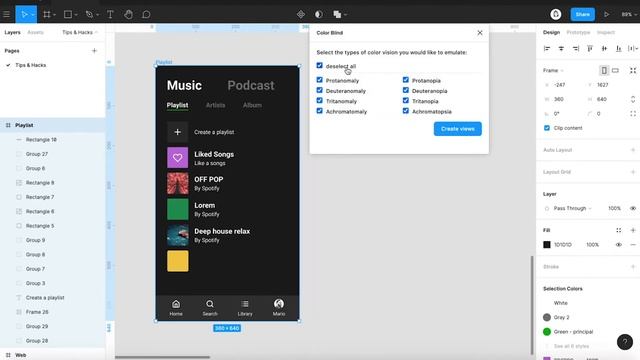Open the Frame type dropdown
This screenshot has height=360, width=640.
(553, 71)
